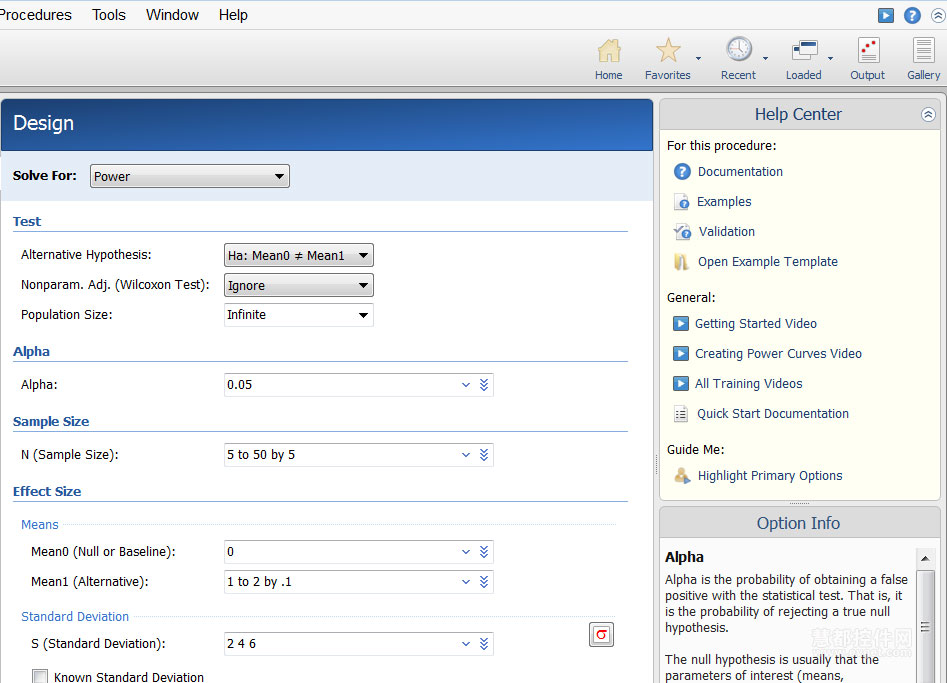Open the Recent dropdown arrow
Screen dimensions: 947x683
point(765,59)
